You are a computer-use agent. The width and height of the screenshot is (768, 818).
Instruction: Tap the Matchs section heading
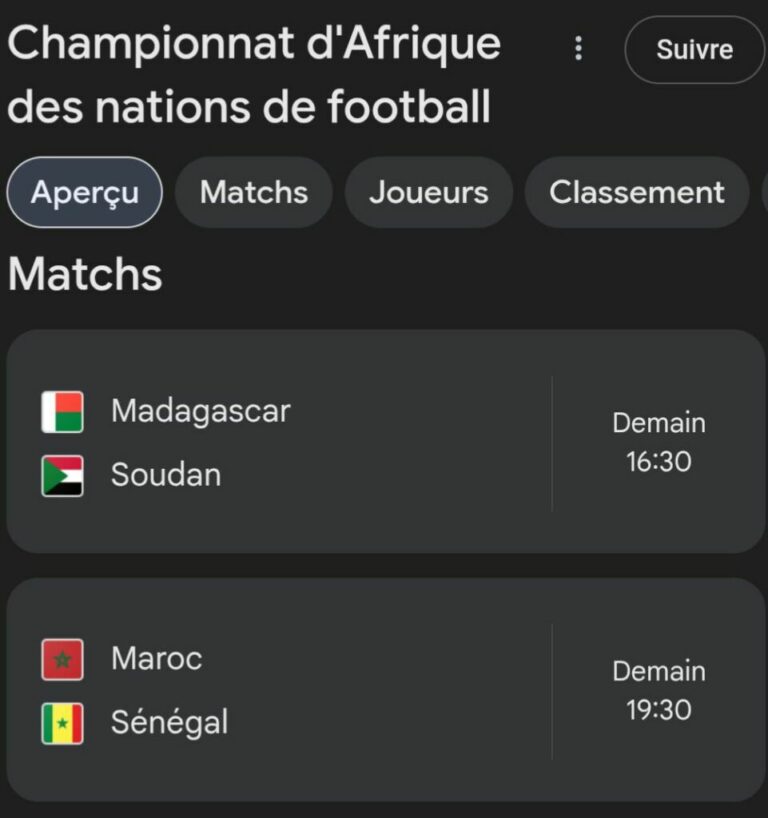pos(85,275)
